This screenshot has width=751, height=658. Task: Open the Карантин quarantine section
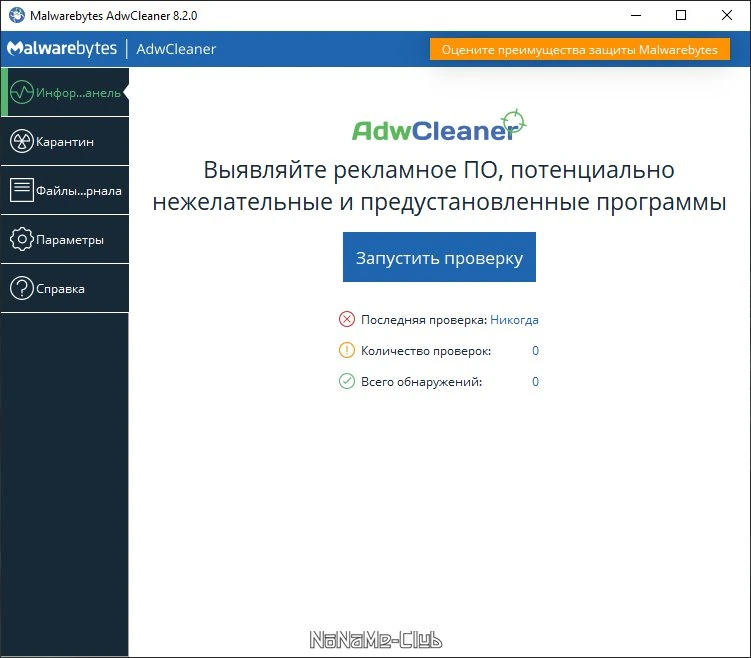[65, 141]
